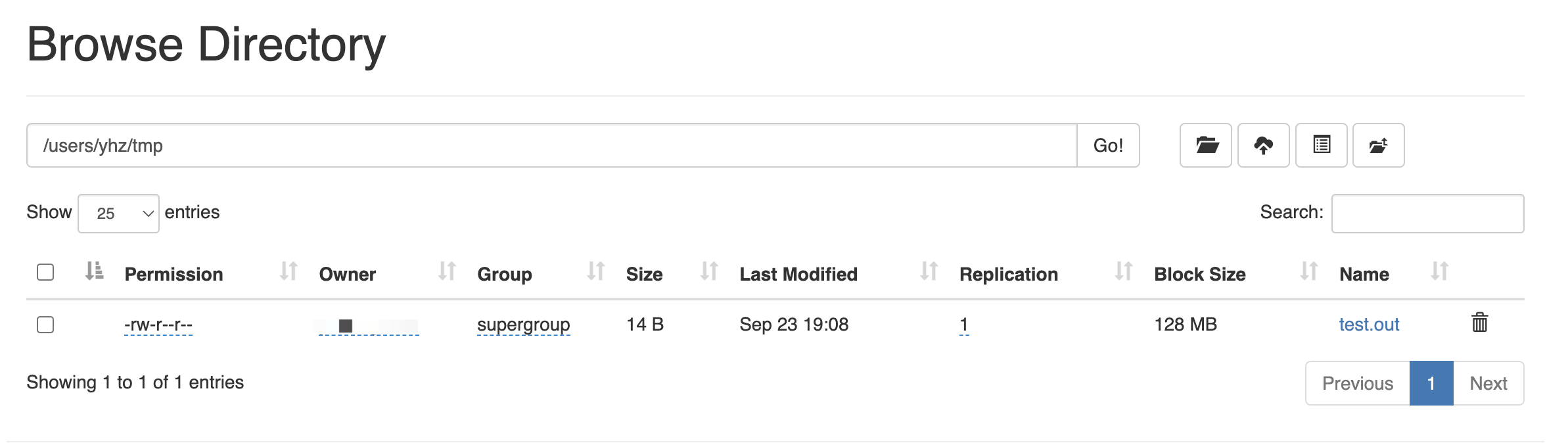The width and height of the screenshot is (1568, 443).
Task: Sort by Block Size column arrows
Action: (x=1308, y=271)
